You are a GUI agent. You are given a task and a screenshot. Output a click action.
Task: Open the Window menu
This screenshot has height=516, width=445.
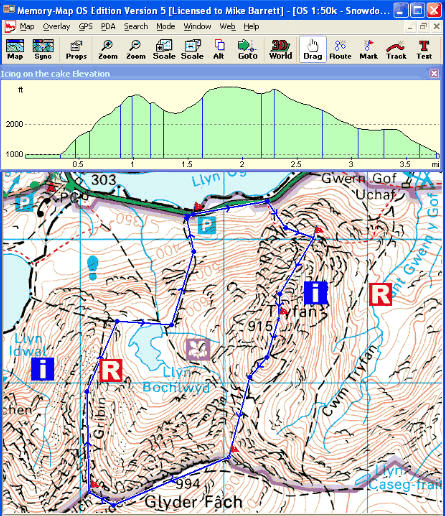[x=197, y=26]
